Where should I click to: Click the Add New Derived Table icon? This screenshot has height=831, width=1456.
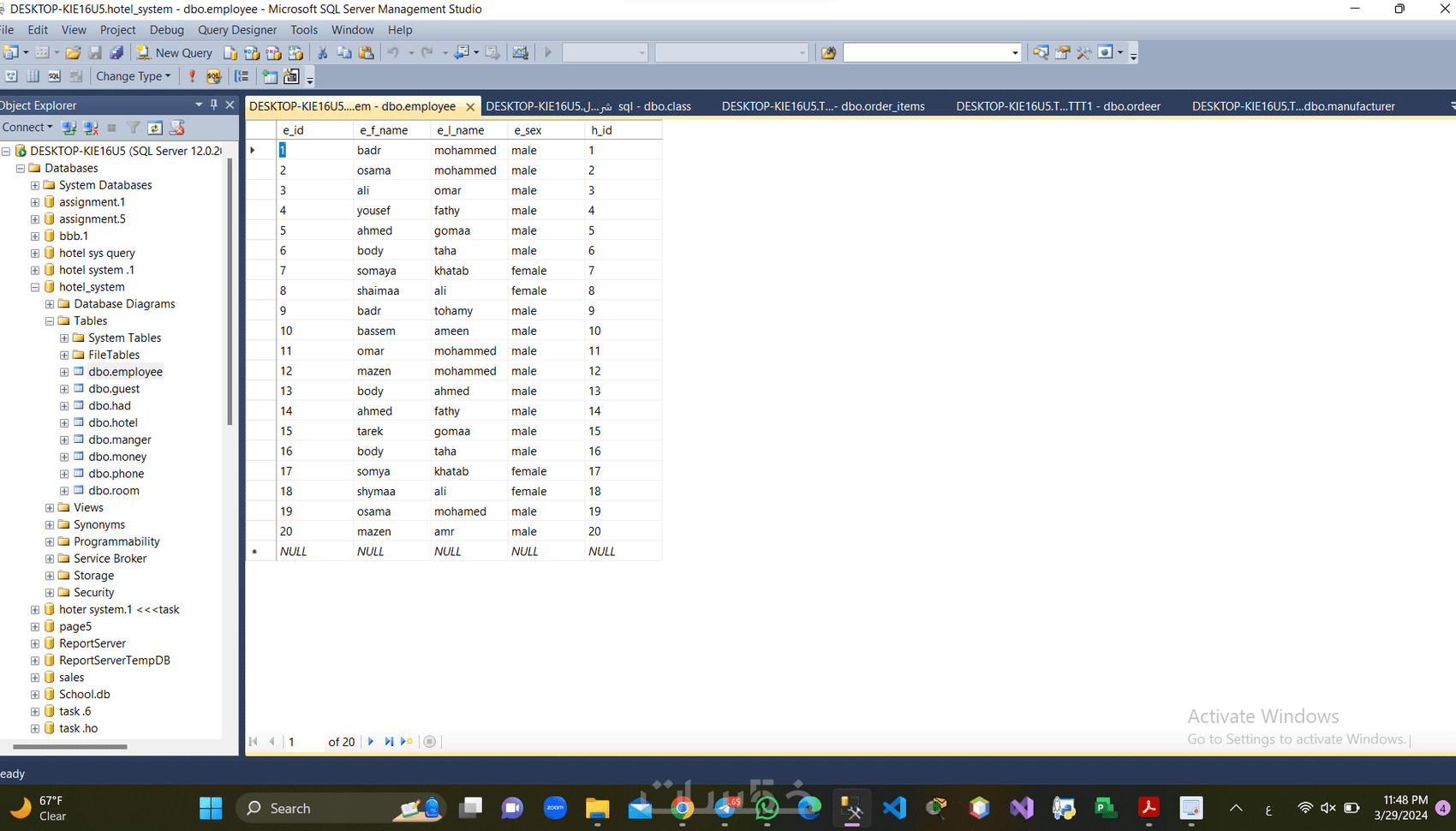pyautogui.click(x=291, y=76)
